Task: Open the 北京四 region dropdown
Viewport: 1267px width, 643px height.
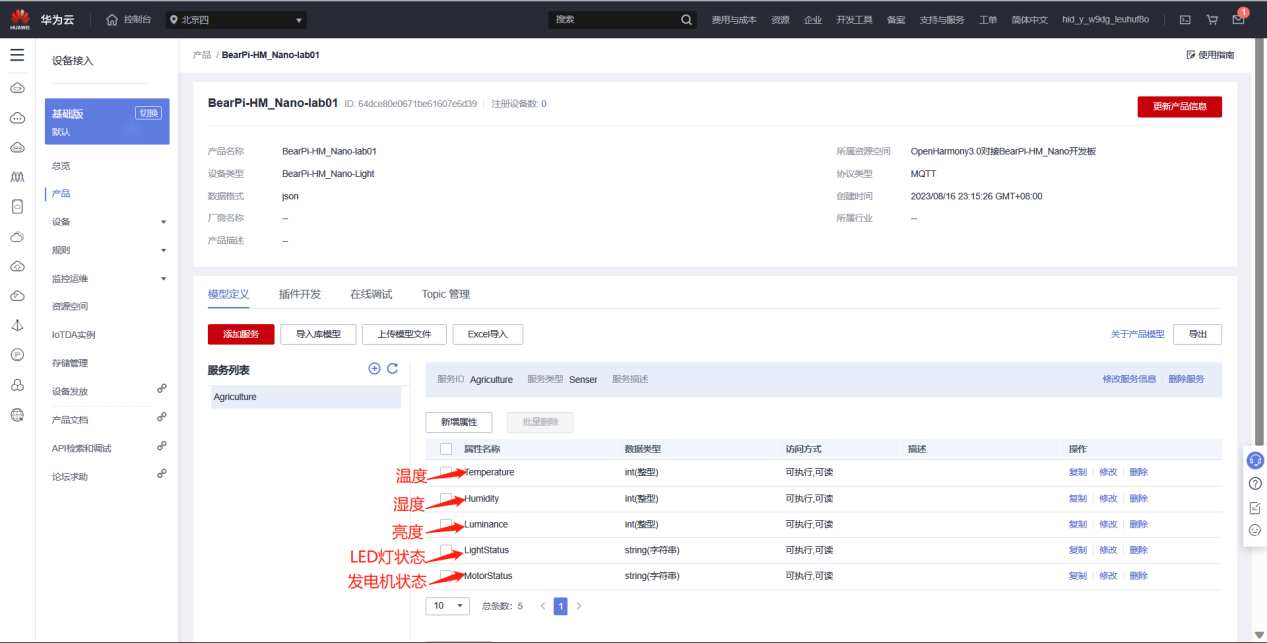Action: coord(236,20)
